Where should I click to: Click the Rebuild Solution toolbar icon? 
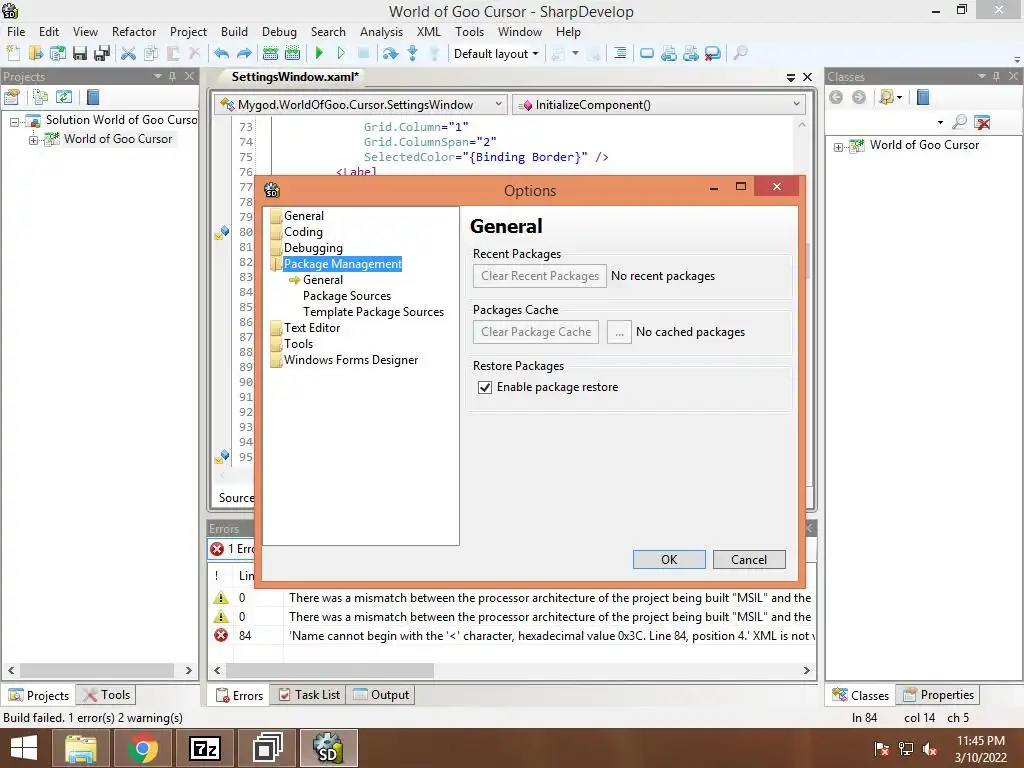coord(293,54)
